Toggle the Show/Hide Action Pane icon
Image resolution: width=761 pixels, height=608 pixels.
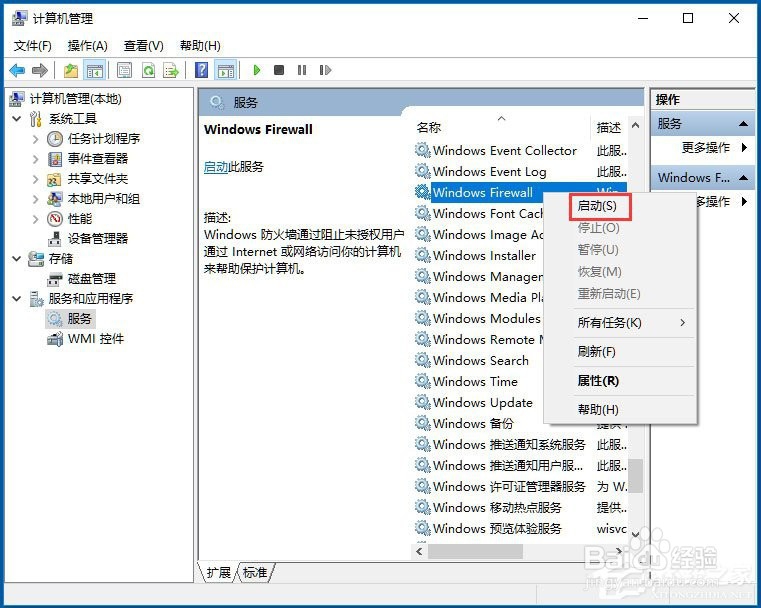226,70
